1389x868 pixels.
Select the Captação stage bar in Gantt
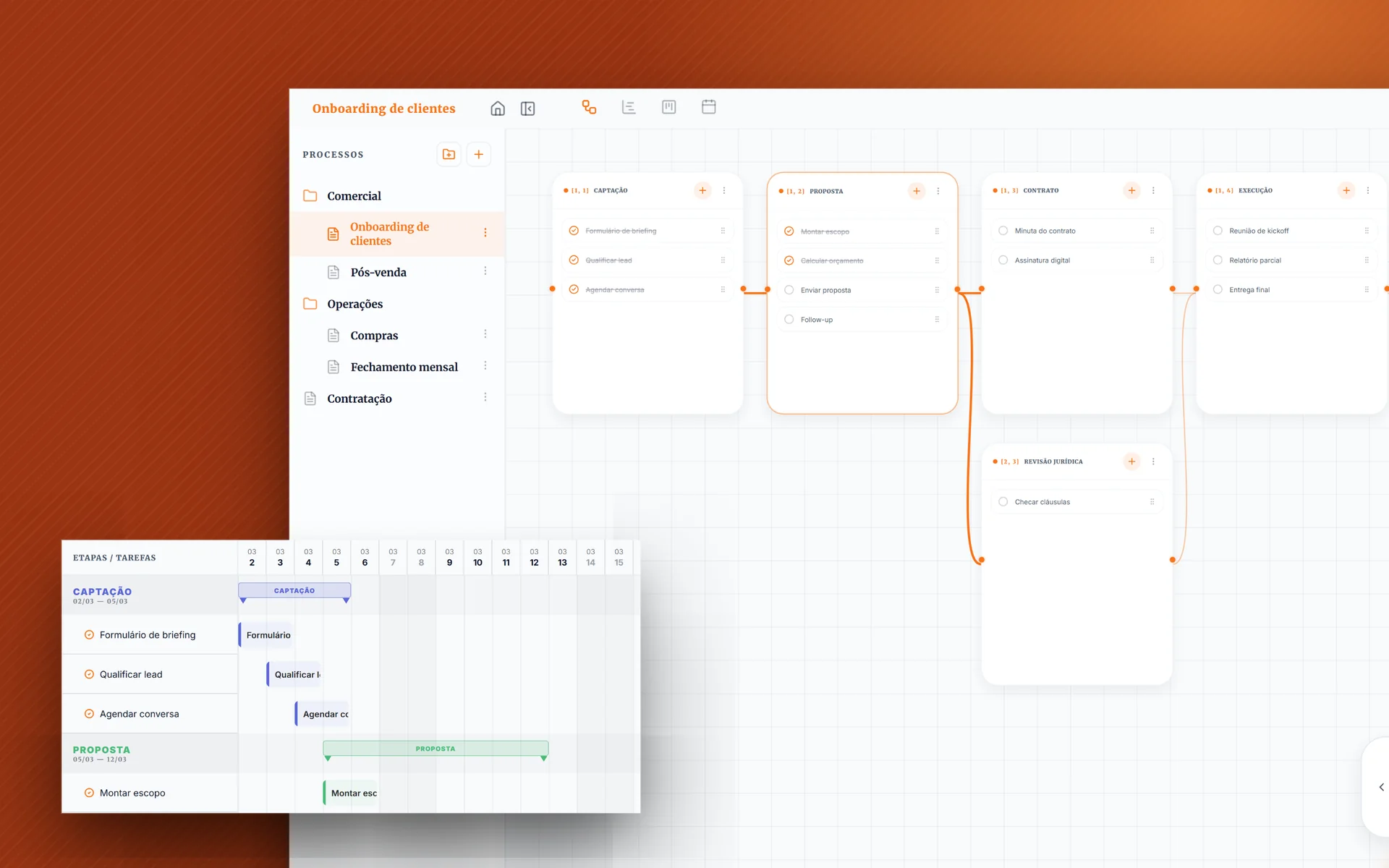[x=294, y=591]
